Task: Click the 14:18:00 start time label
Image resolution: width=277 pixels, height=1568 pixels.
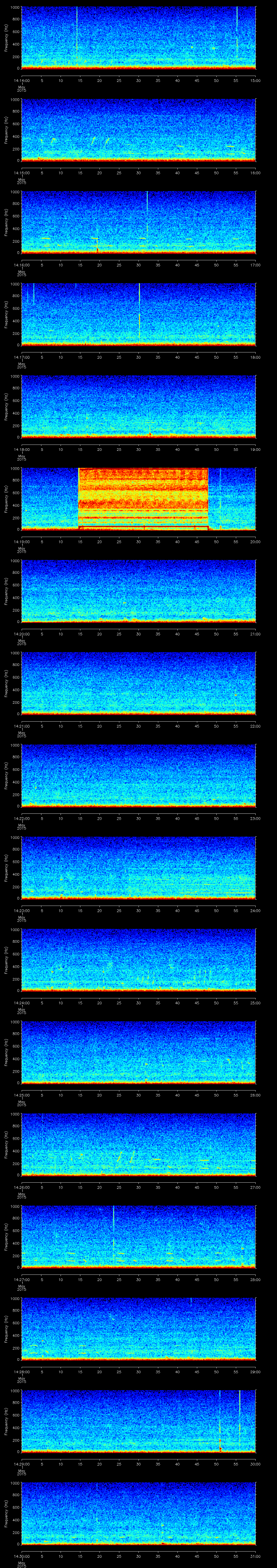Action: coord(21,450)
